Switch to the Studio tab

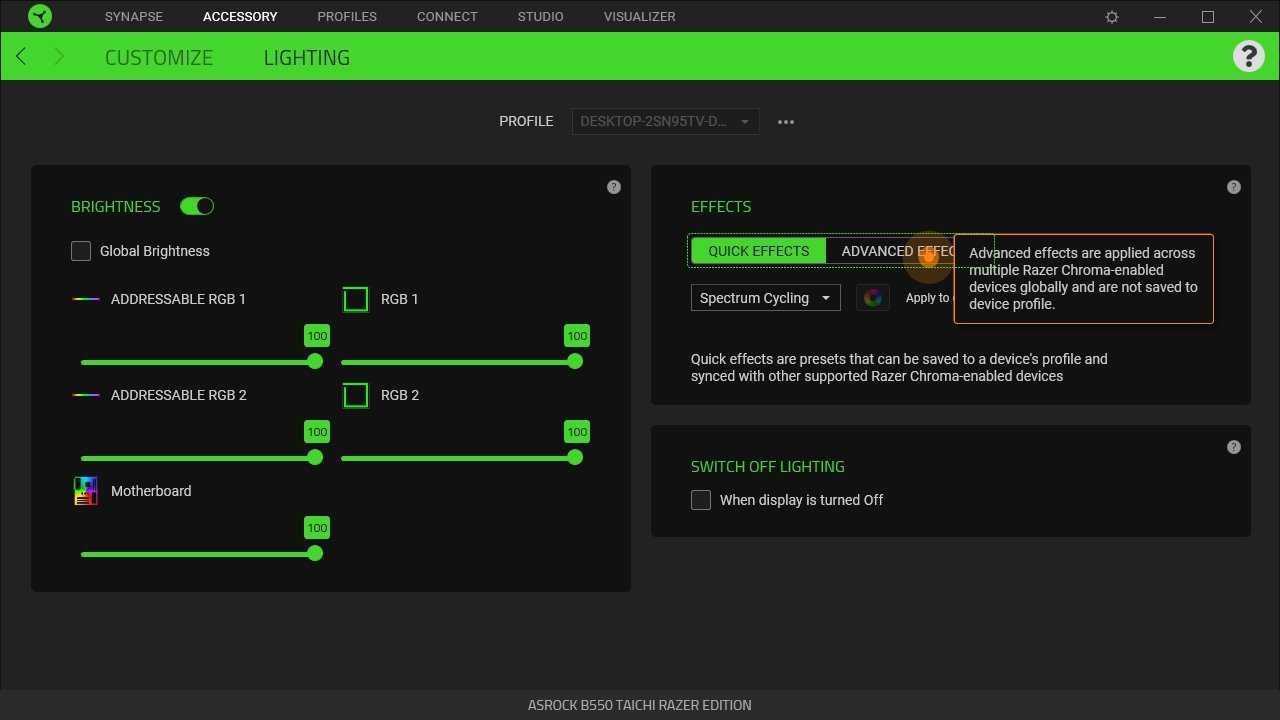[x=540, y=16]
